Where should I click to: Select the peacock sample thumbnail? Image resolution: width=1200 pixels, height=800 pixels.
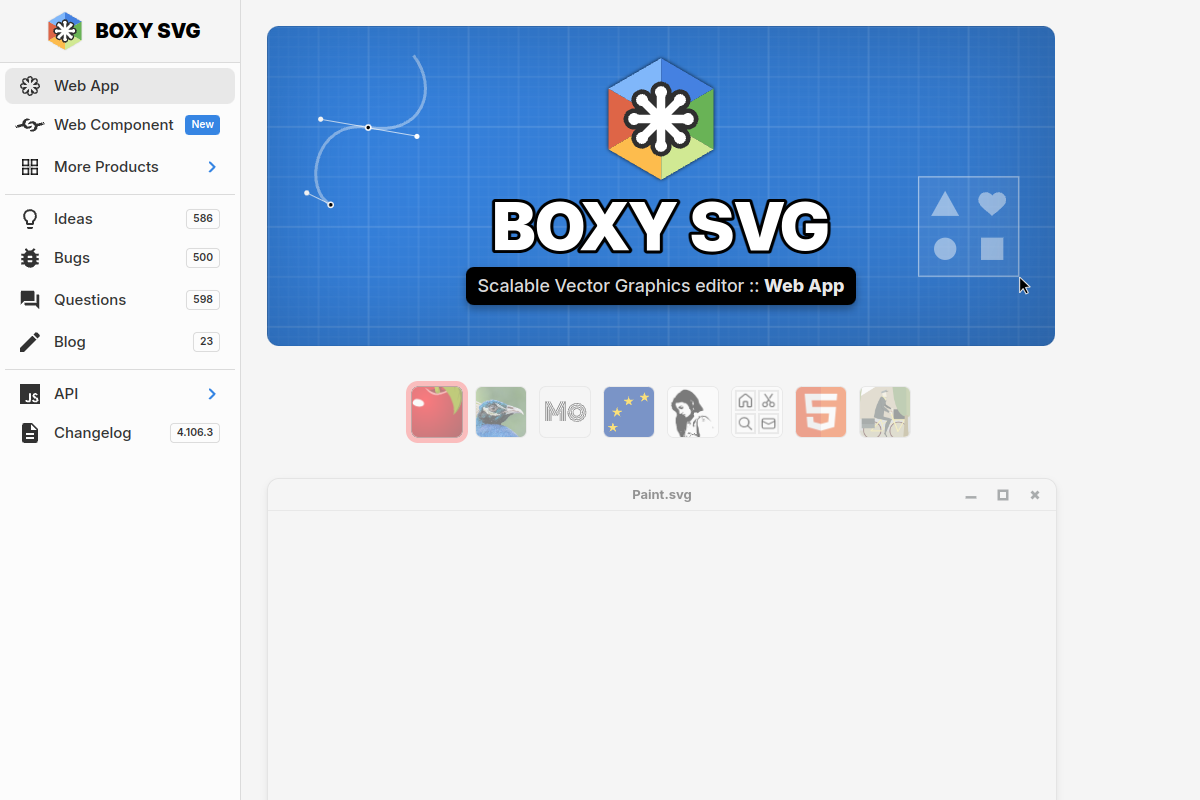pos(501,412)
